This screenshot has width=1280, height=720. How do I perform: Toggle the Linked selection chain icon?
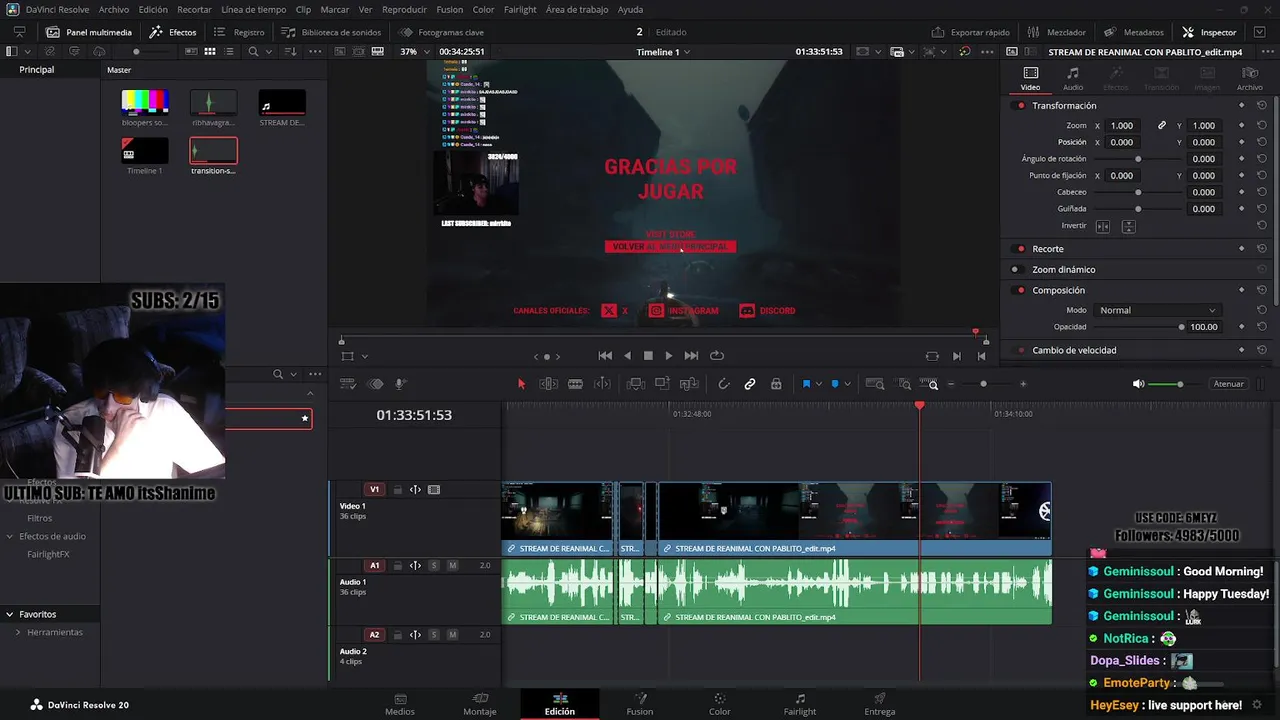(750, 384)
